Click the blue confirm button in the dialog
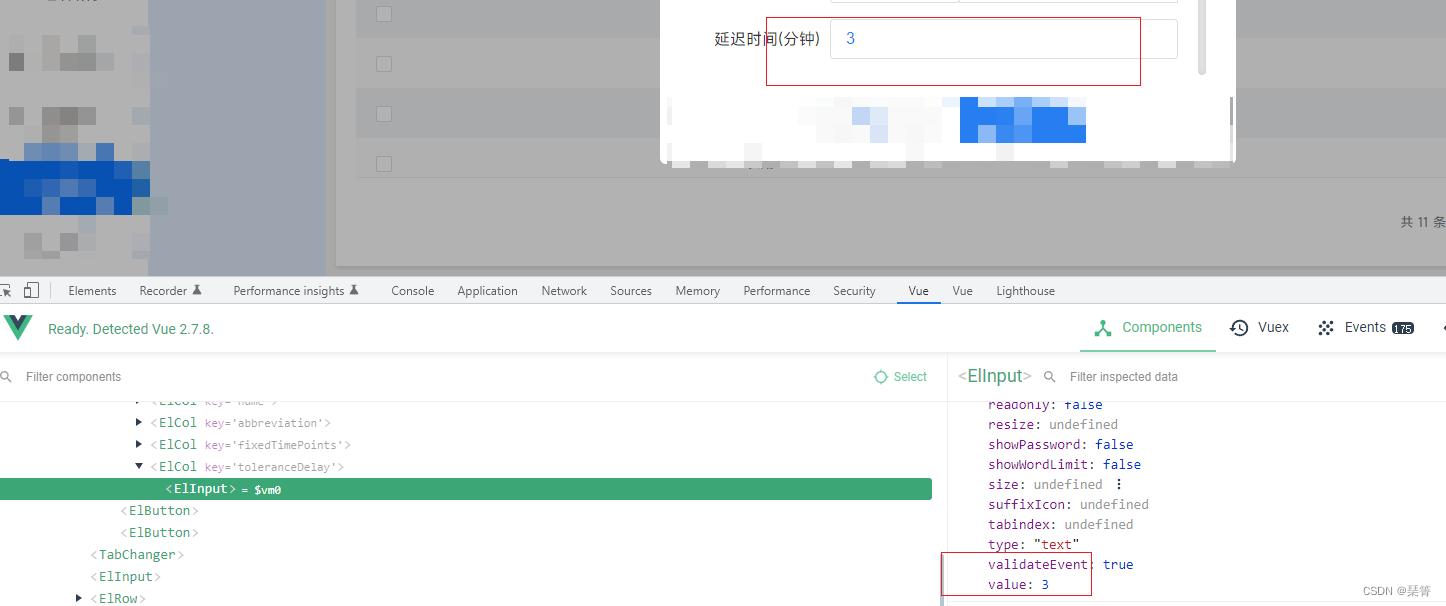The width and height of the screenshot is (1446, 606). coord(1022,121)
